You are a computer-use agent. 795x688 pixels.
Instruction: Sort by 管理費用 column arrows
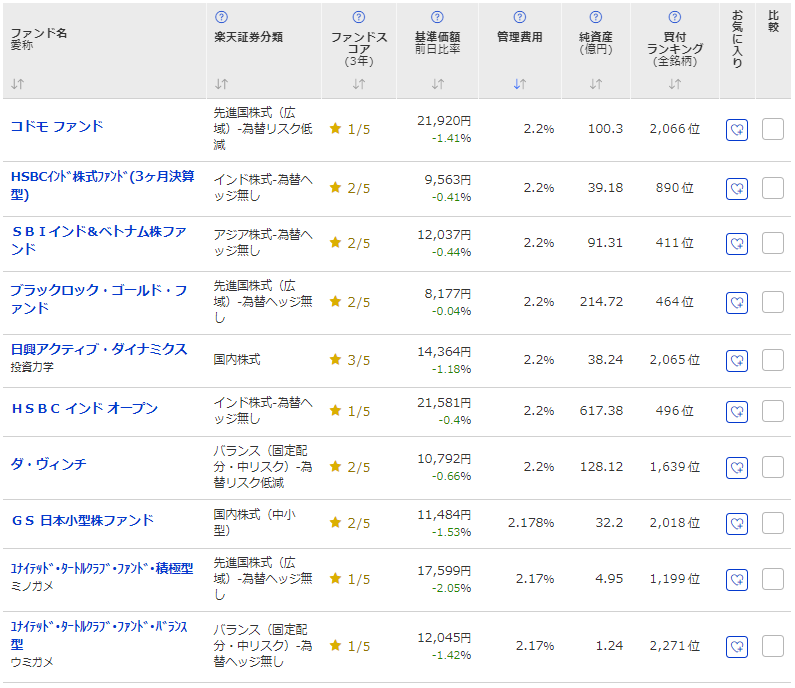pyautogui.click(x=520, y=84)
